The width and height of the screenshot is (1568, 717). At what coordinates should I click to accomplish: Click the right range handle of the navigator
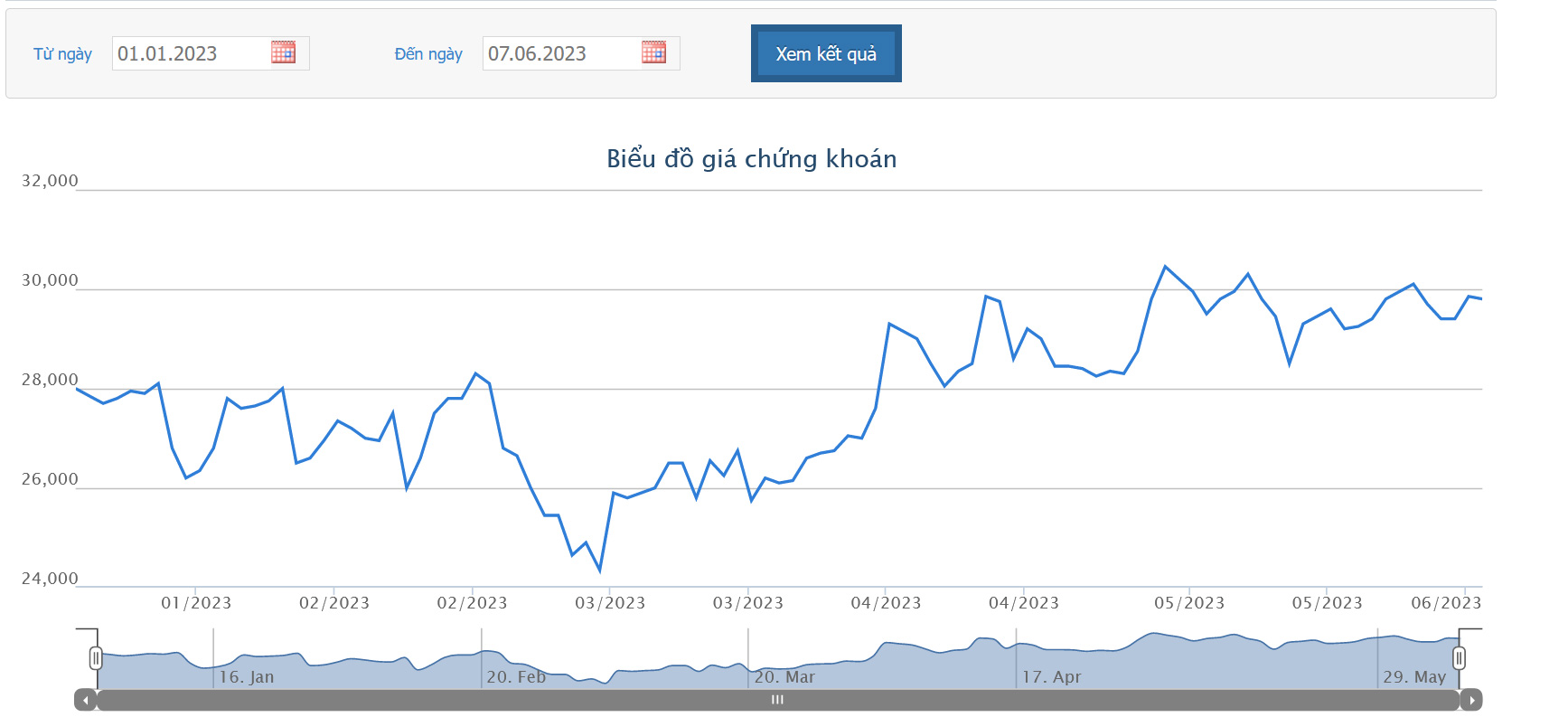(1459, 658)
